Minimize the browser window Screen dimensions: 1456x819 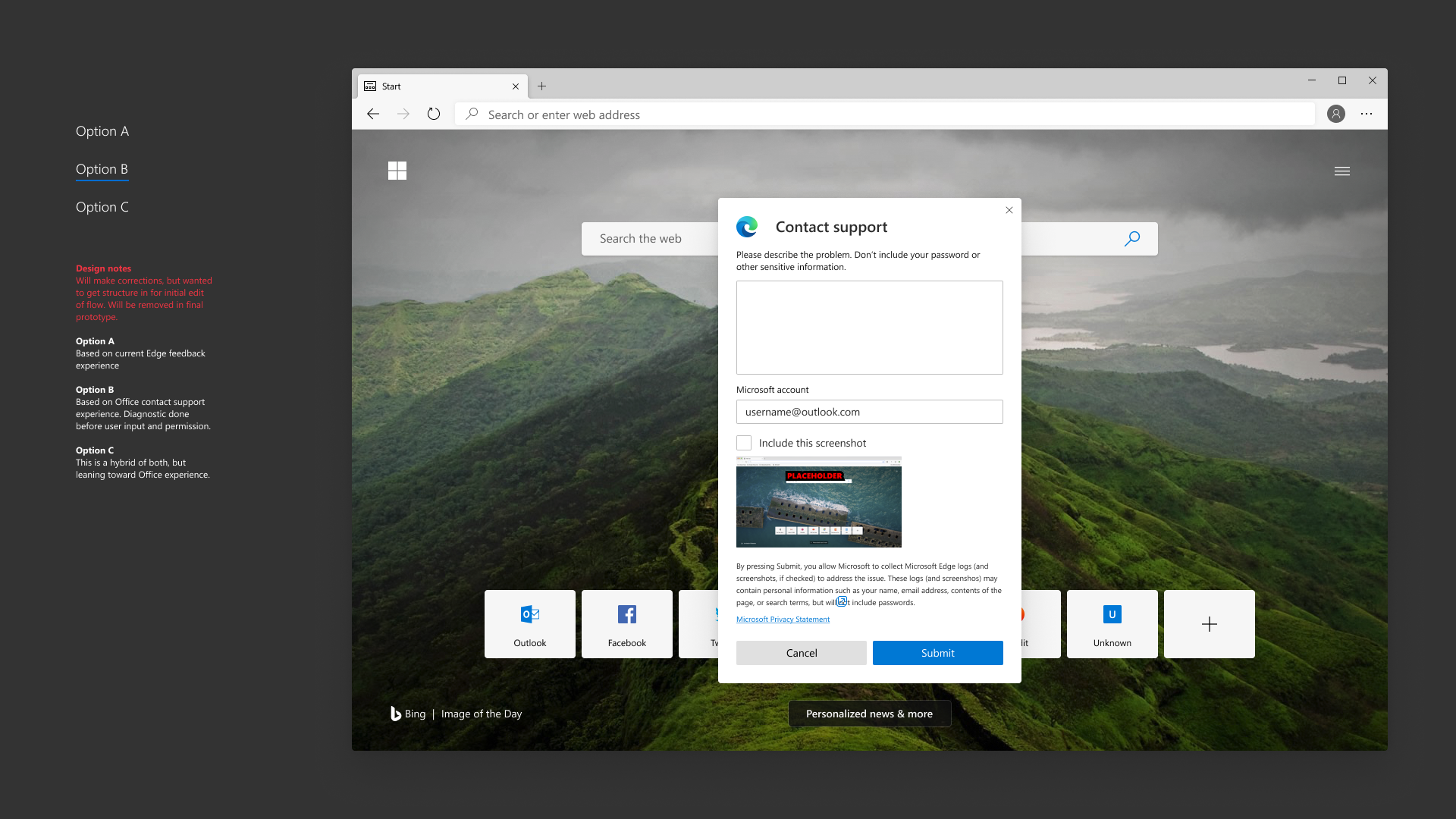(1312, 80)
